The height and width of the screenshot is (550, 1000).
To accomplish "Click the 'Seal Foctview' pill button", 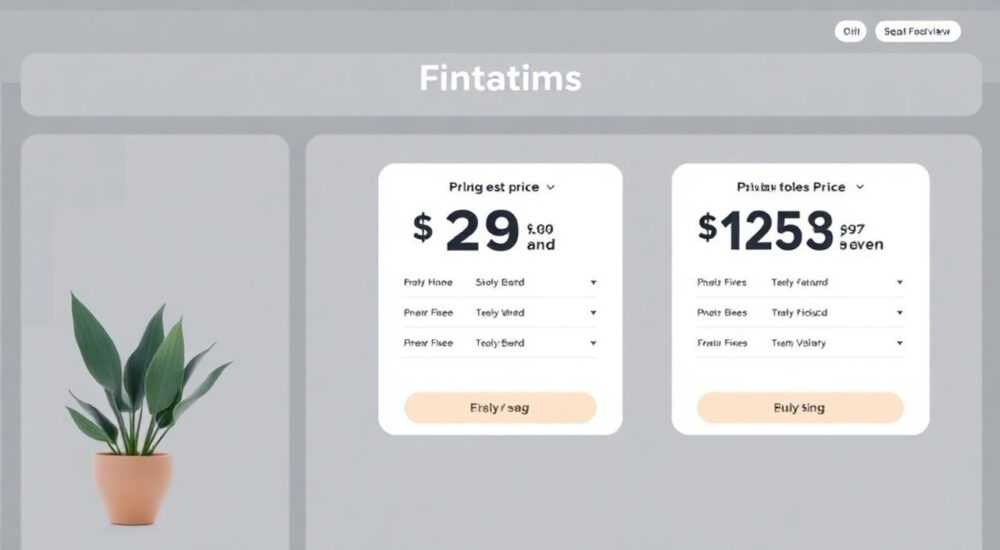I will click(x=918, y=31).
